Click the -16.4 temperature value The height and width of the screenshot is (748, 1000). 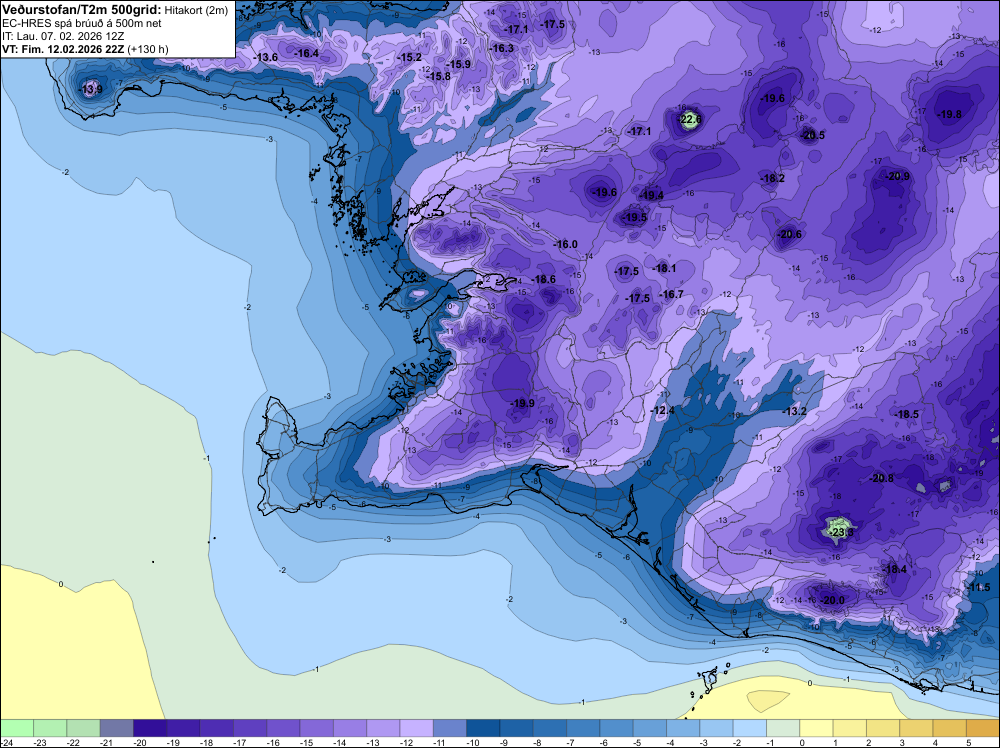[x=306, y=54]
